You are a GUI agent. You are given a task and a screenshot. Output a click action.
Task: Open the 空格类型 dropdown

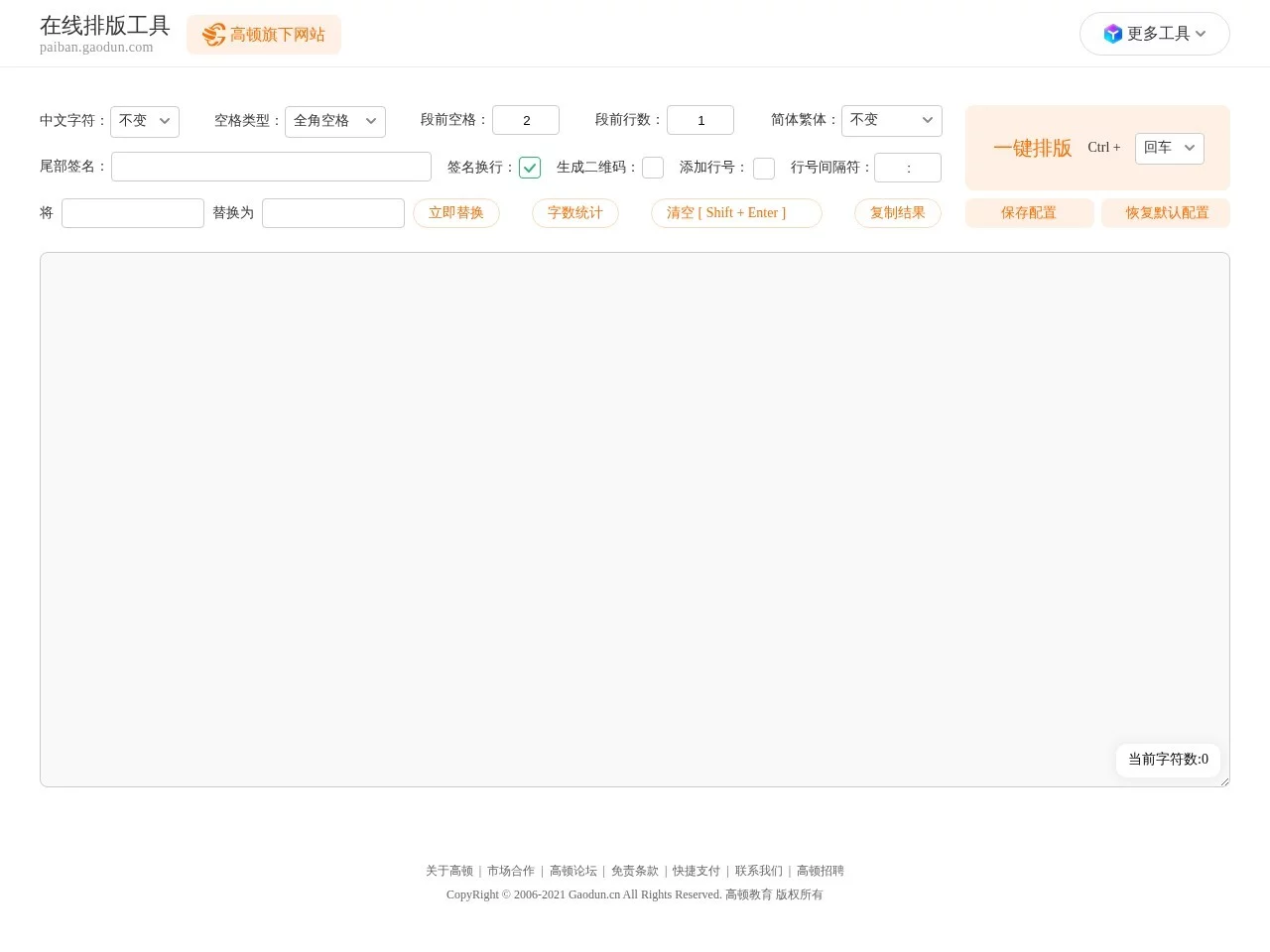pos(335,121)
